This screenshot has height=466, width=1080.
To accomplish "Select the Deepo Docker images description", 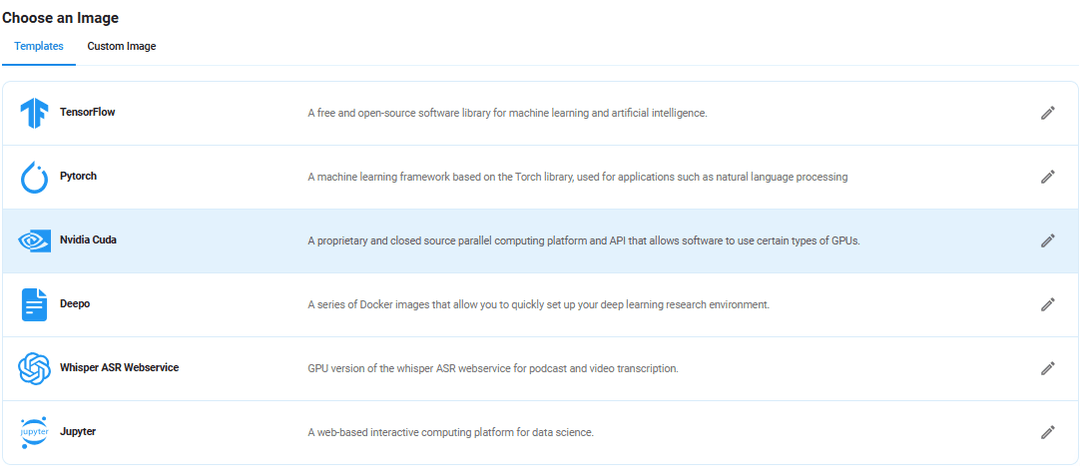I will tap(538, 305).
